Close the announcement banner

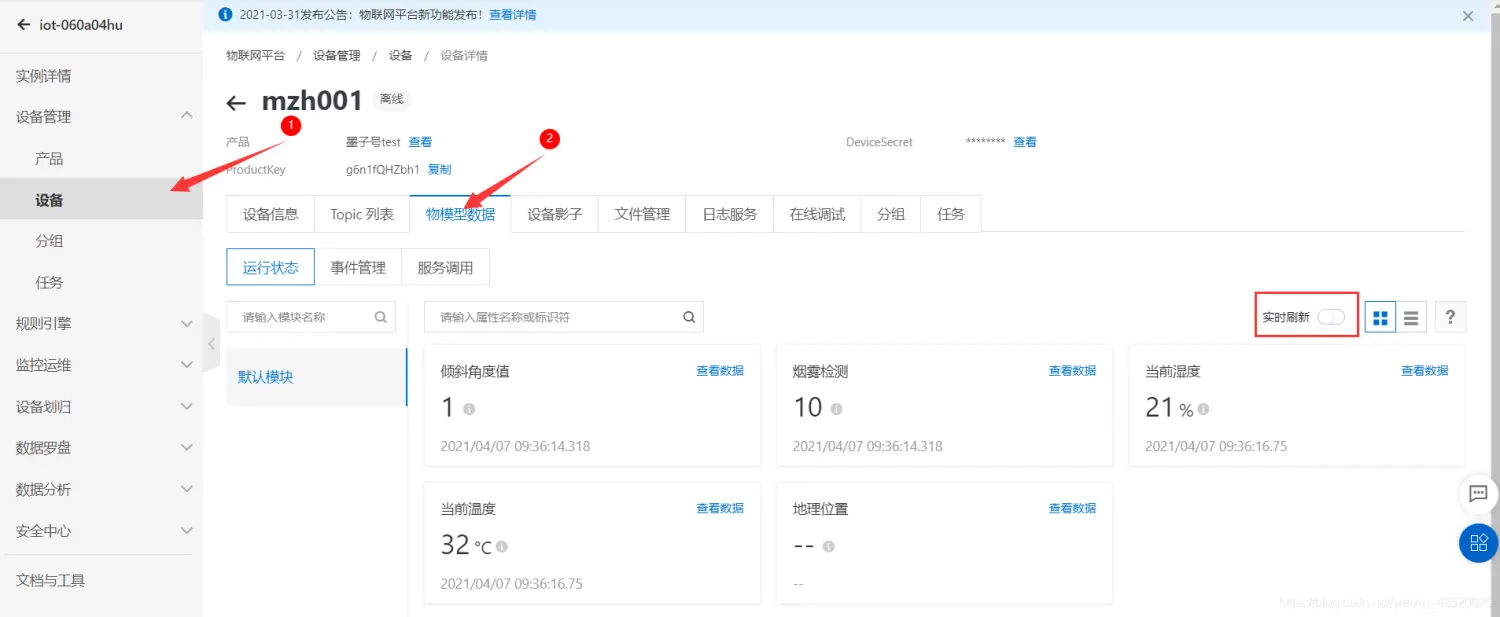pyautogui.click(x=1468, y=16)
